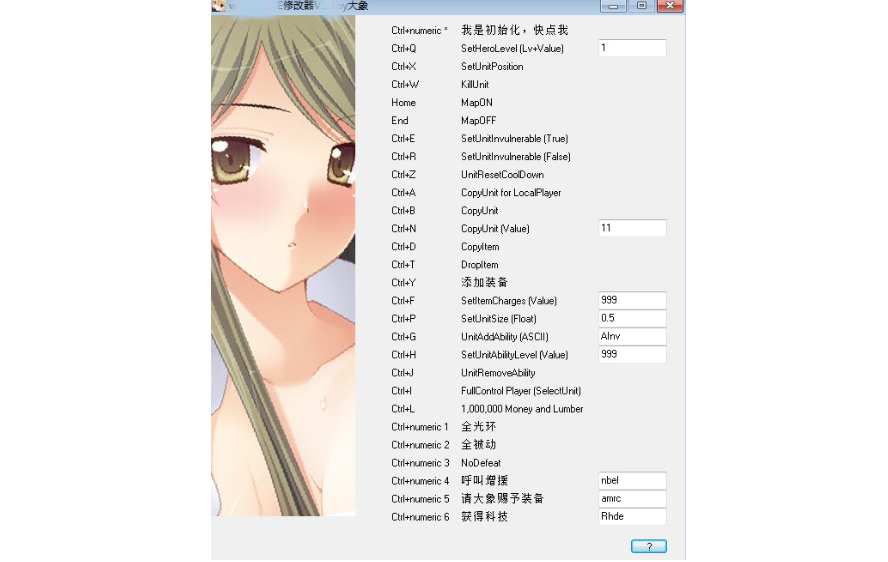The height and width of the screenshot is (562, 888).
Task: Click 1,000,000 Money and Lumber text
Action: point(522,409)
